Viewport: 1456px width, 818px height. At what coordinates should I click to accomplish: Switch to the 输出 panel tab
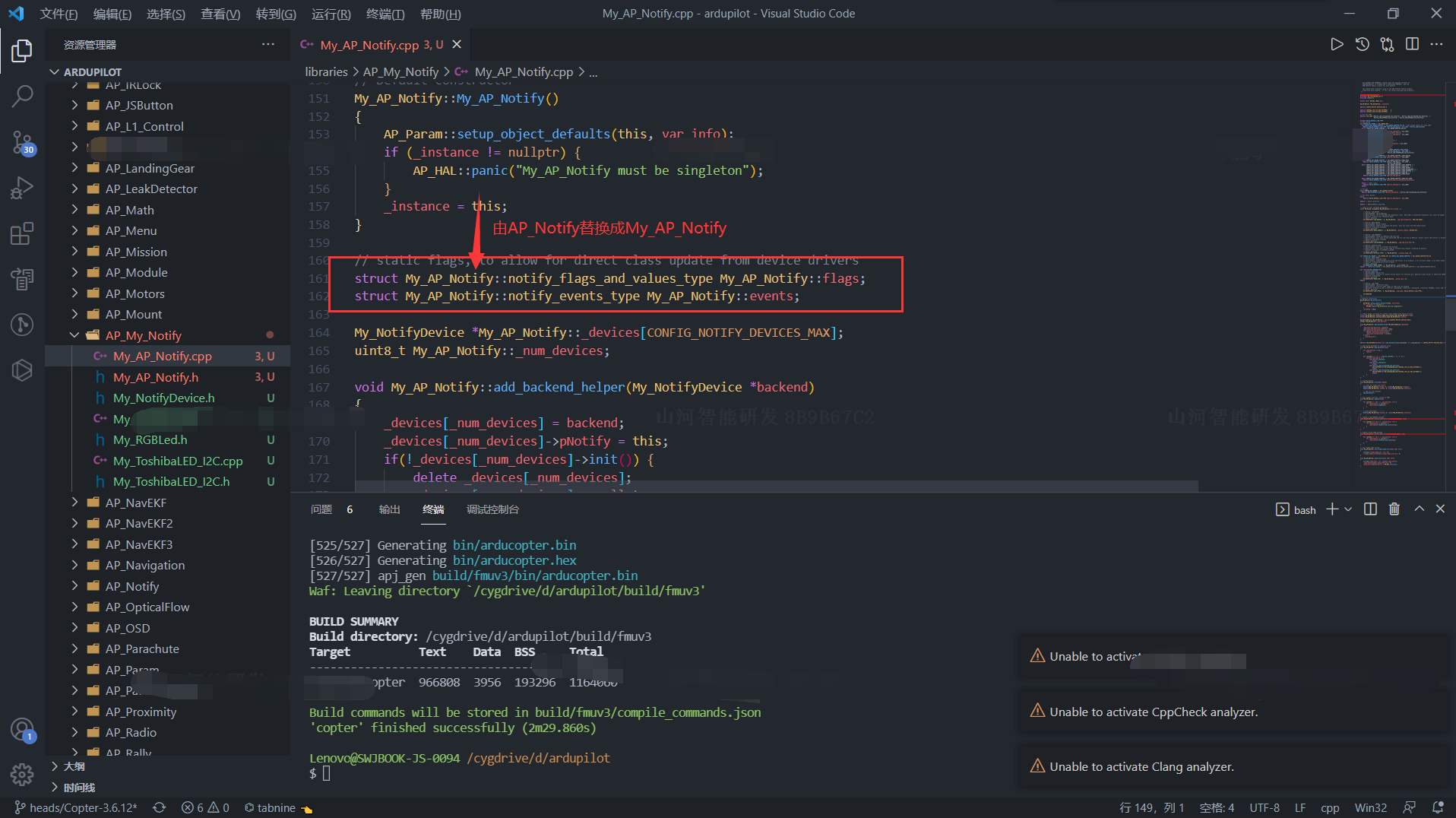coord(389,509)
